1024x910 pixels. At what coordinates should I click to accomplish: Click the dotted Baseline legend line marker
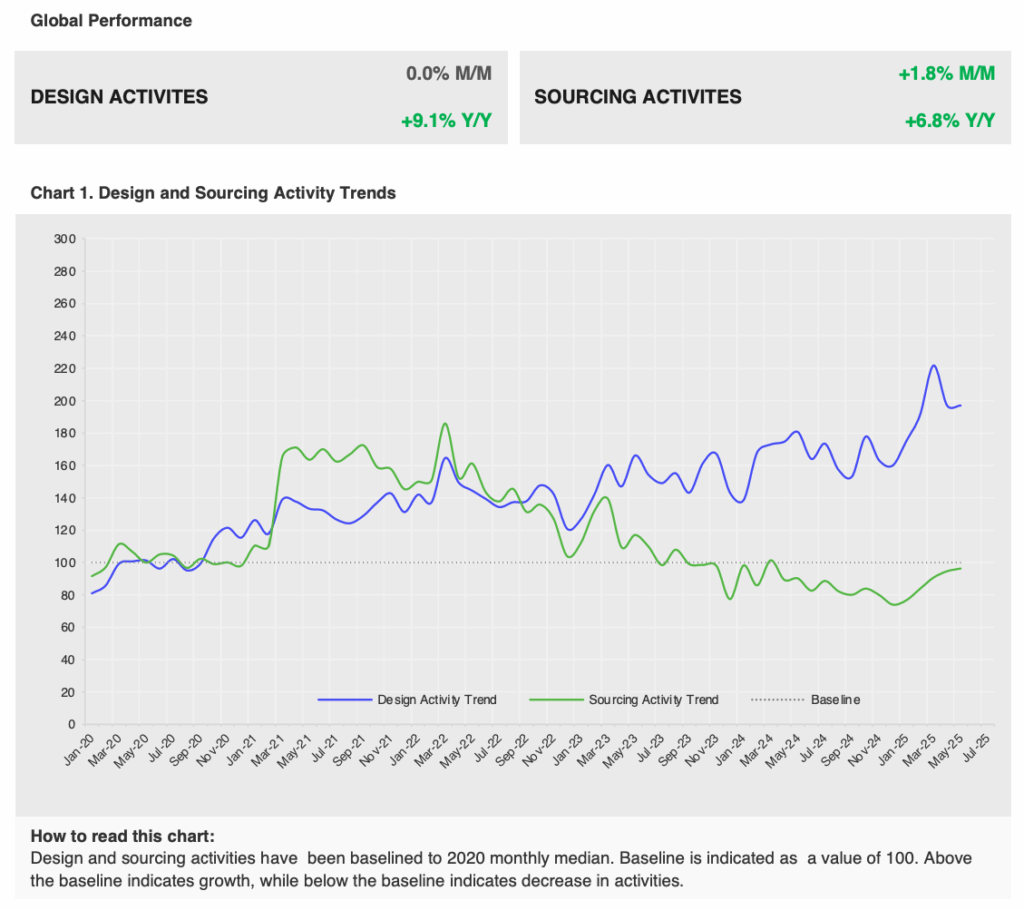click(x=776, y=700)
